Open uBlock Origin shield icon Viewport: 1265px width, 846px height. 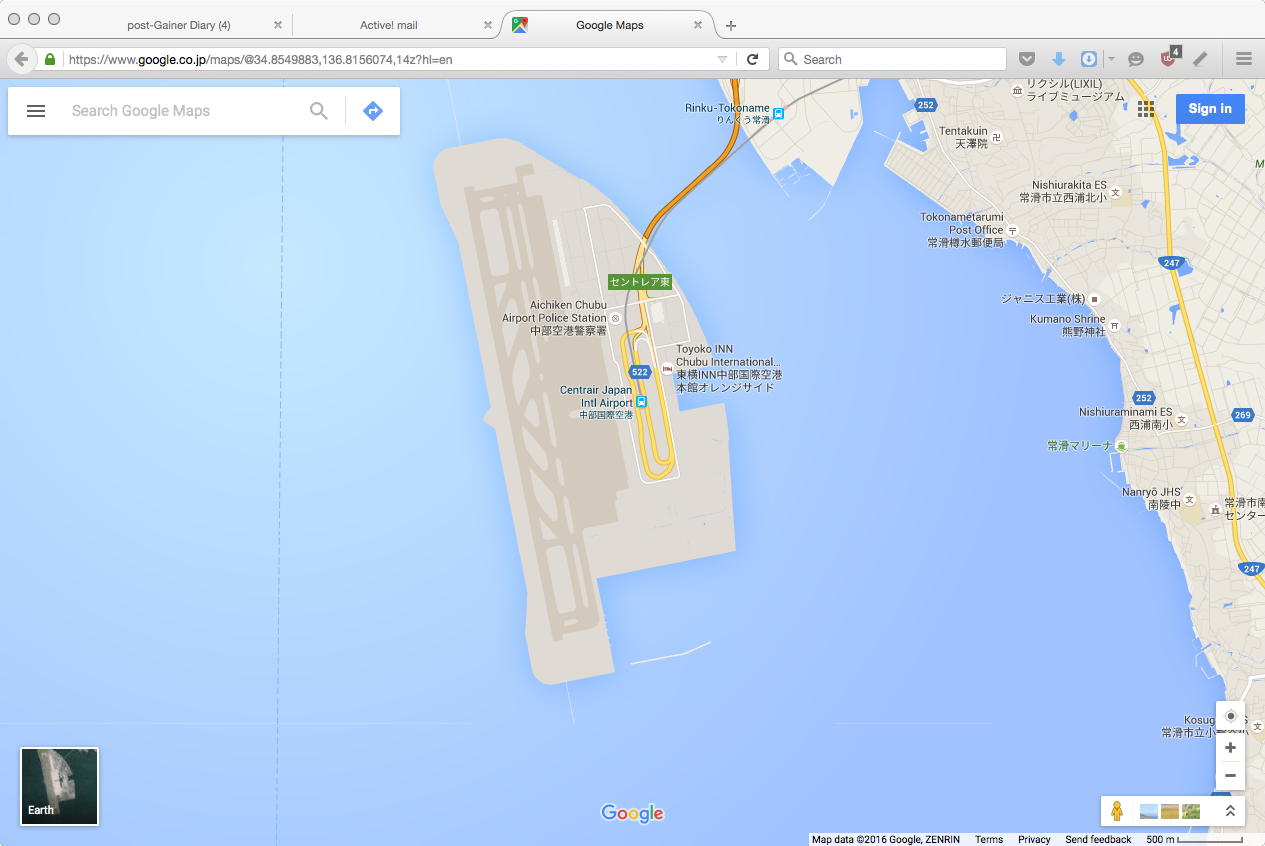[x=1168, y=58]
